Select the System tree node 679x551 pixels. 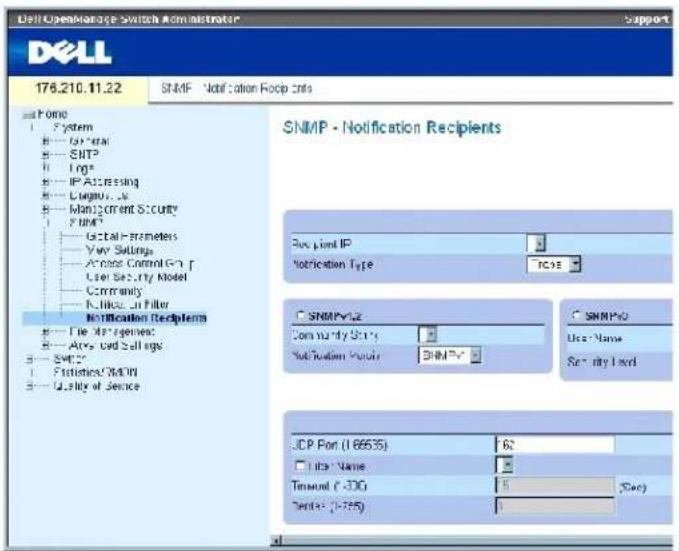coord(72,127)
